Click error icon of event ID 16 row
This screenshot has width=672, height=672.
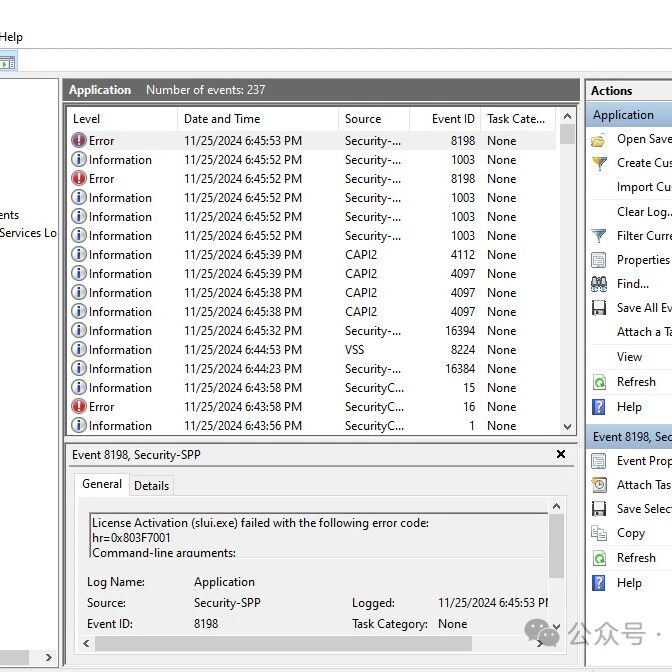pos(79,406)
